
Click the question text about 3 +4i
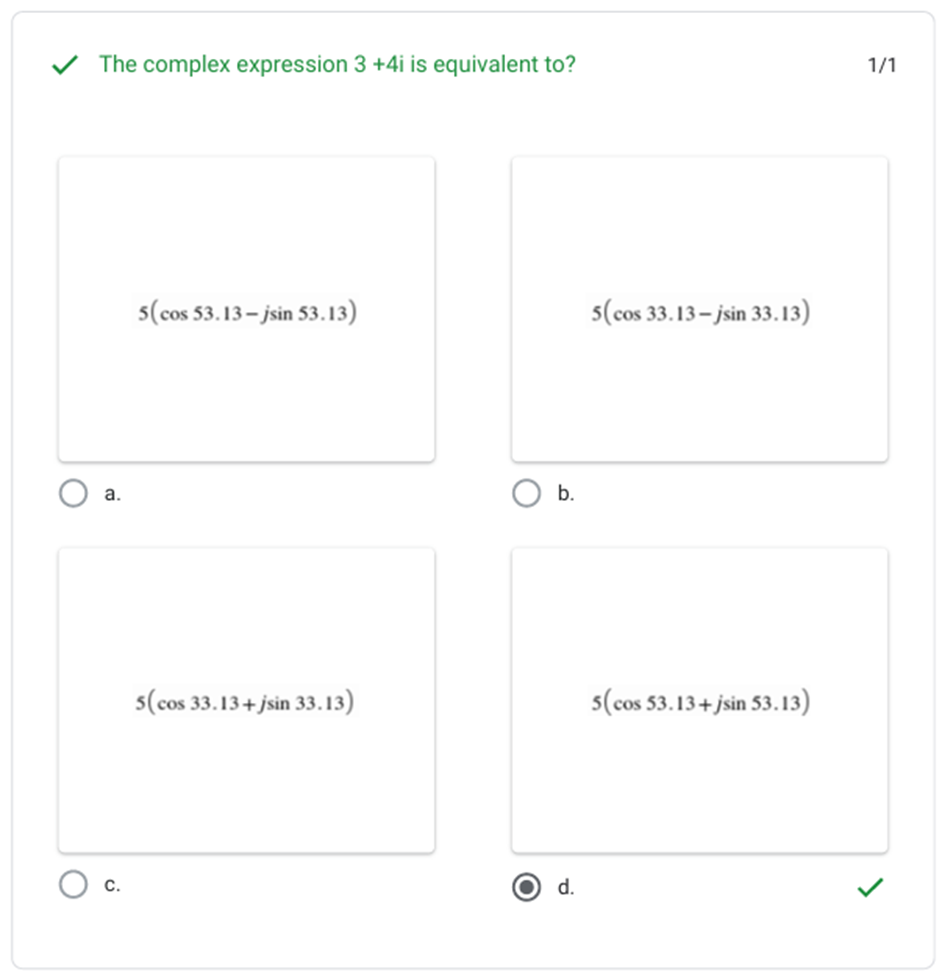point(337,65)
